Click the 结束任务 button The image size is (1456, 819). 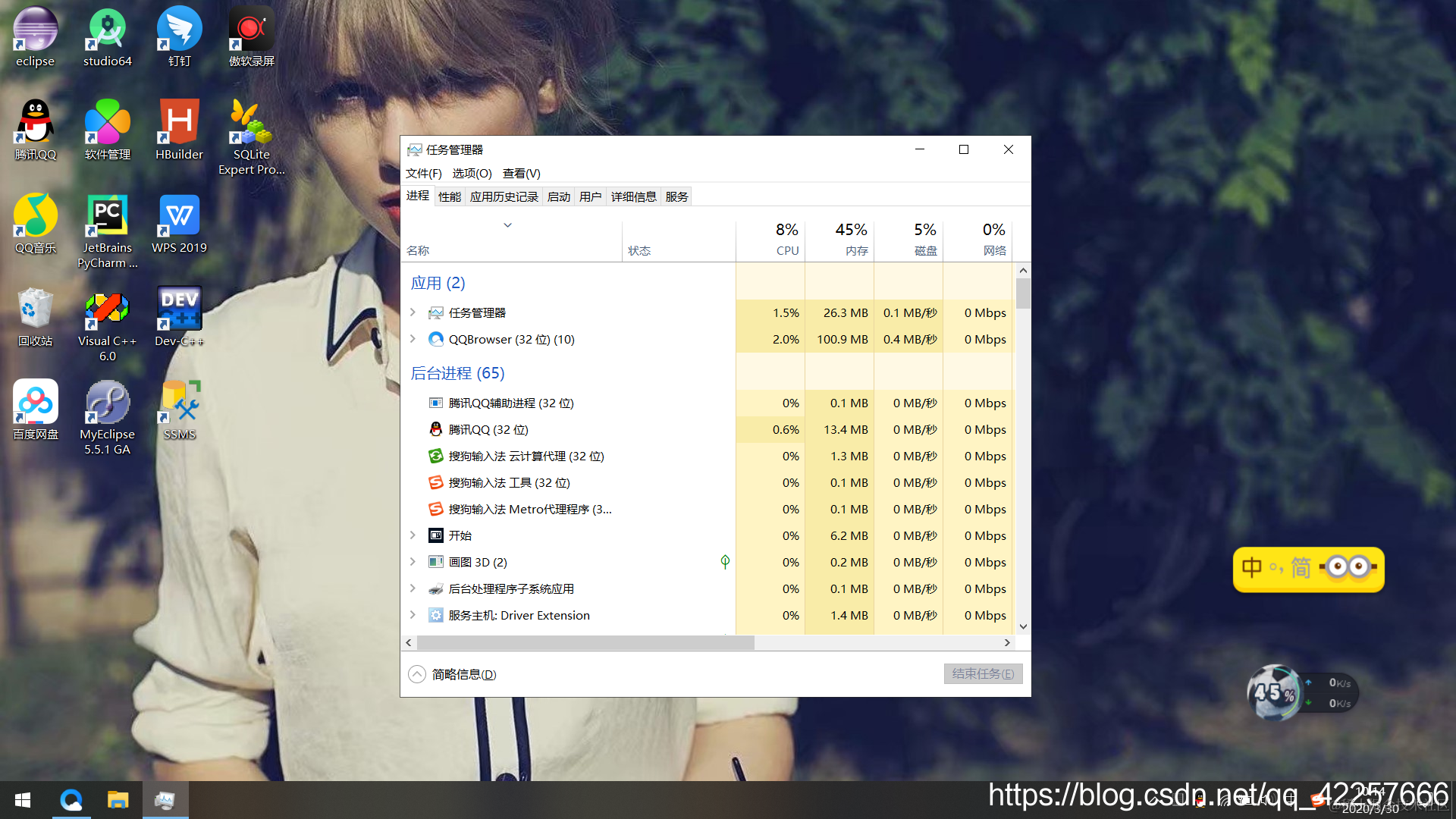point(983,673)
